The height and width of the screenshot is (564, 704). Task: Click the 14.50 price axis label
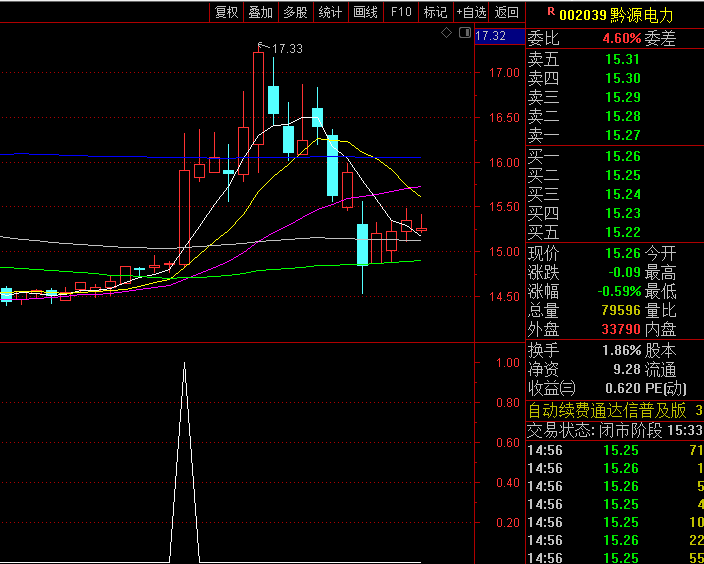click(x=504, y=296)
